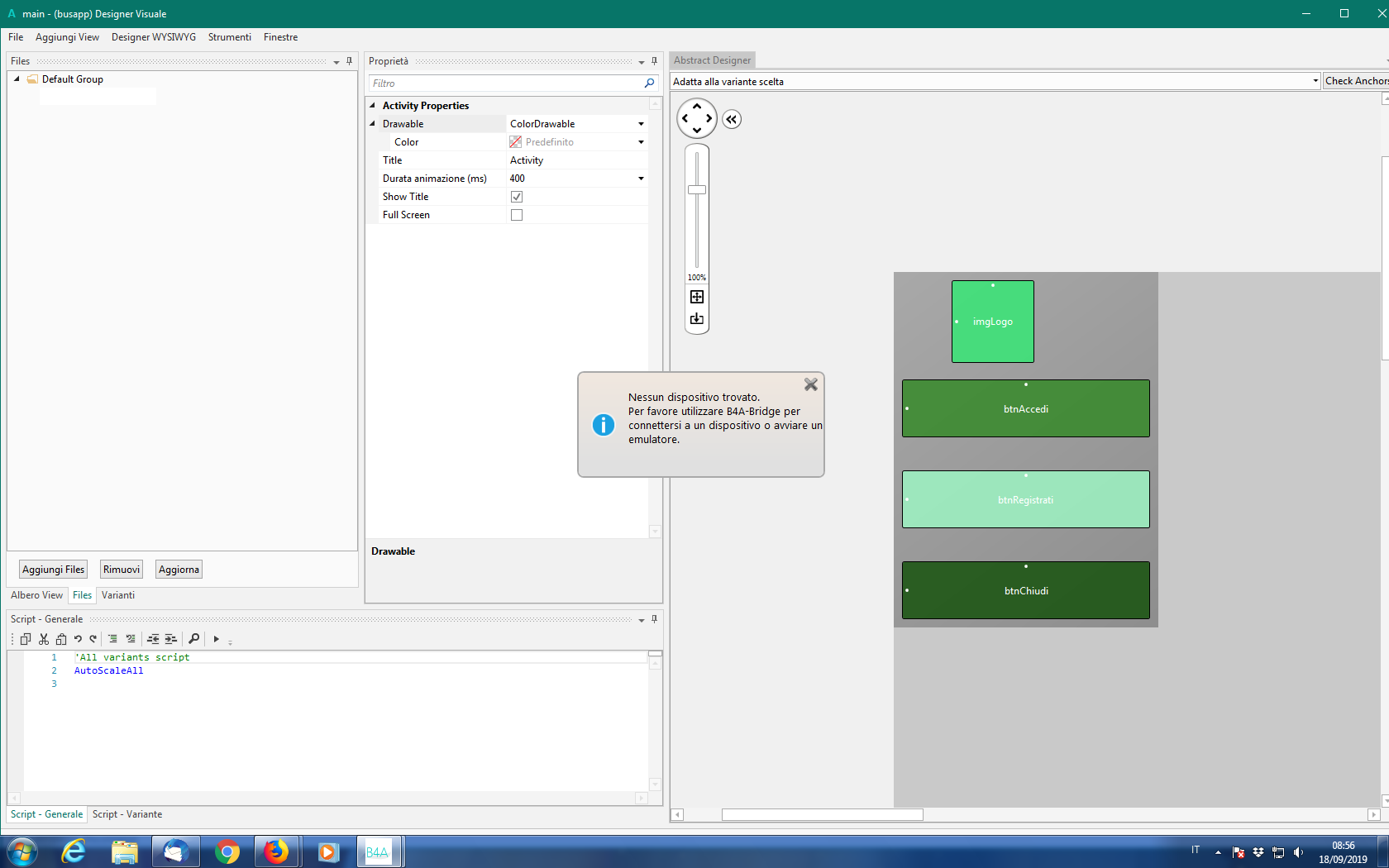The image size is (1389, 868).
Task: Switch to the Script - Variante tab
Action: pos(127,814)
